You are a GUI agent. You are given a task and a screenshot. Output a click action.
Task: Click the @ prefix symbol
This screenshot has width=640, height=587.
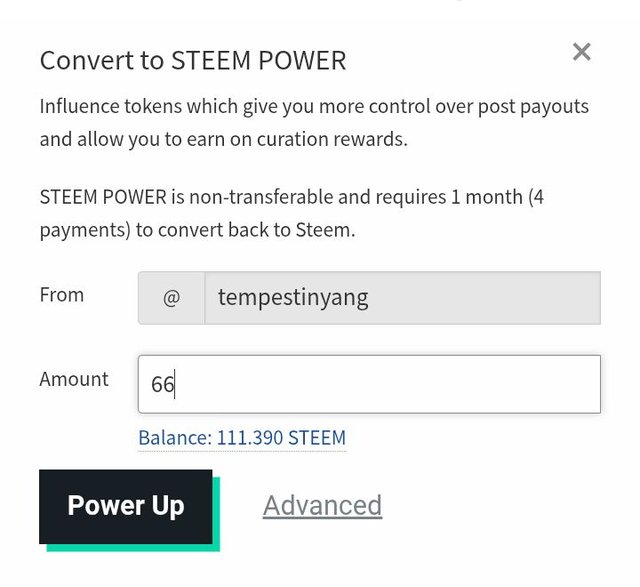coord(171,298)
